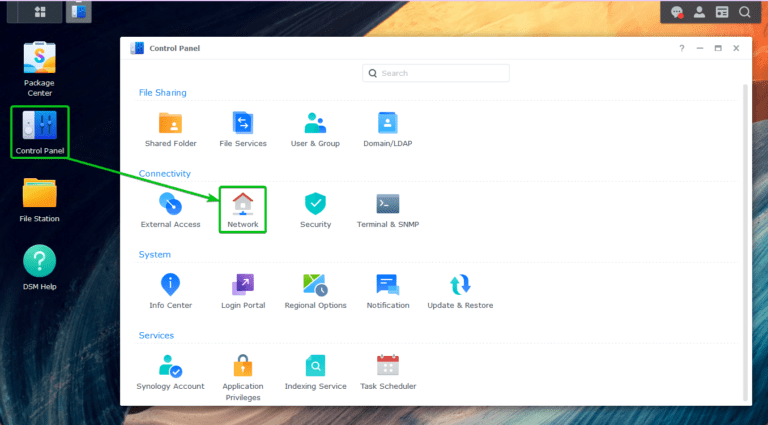Open Login Portal settings
Screen dimensions: 768x425
tap(243, 284)
